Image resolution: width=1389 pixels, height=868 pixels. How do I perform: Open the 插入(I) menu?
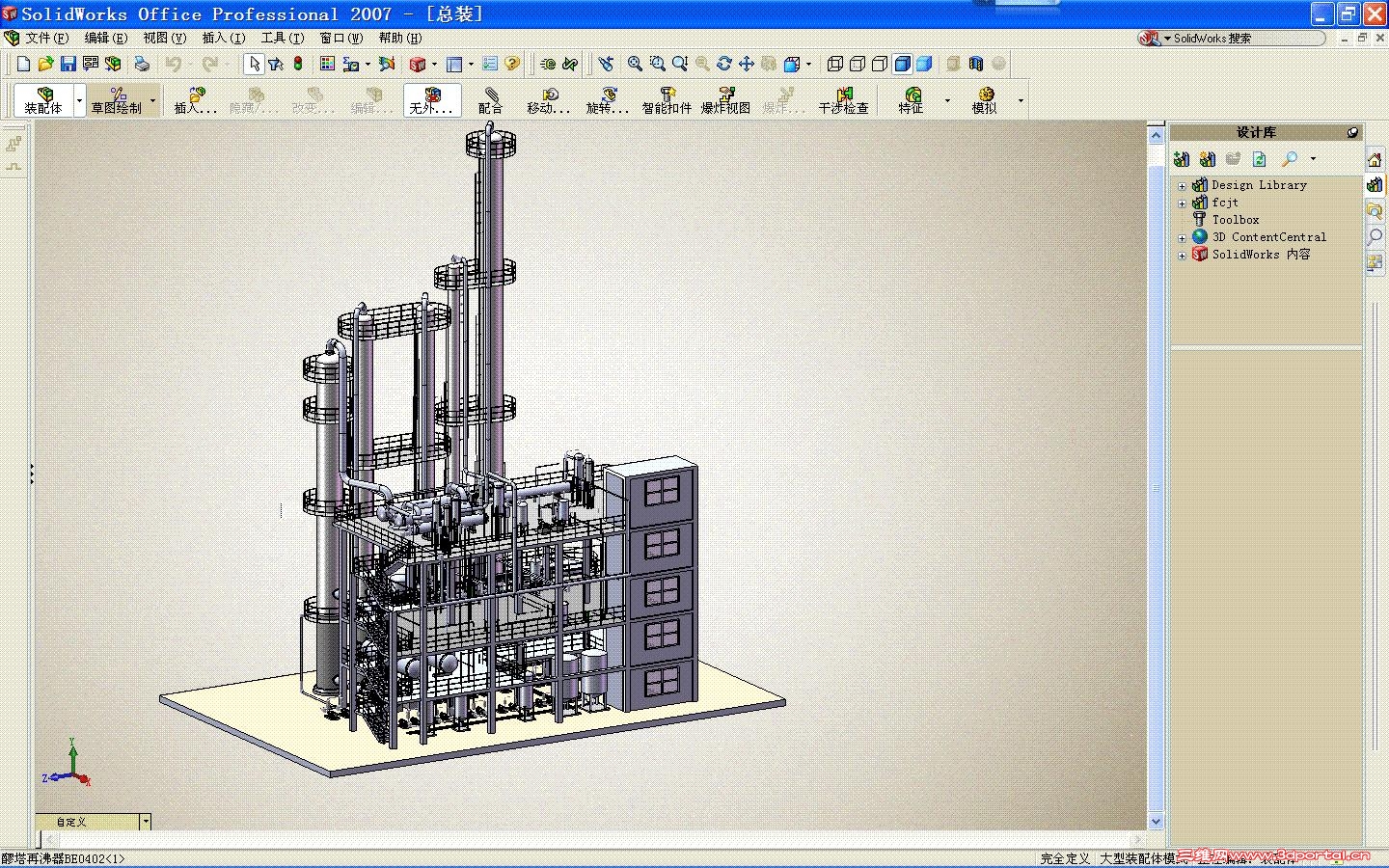click(x=223, y=38)
